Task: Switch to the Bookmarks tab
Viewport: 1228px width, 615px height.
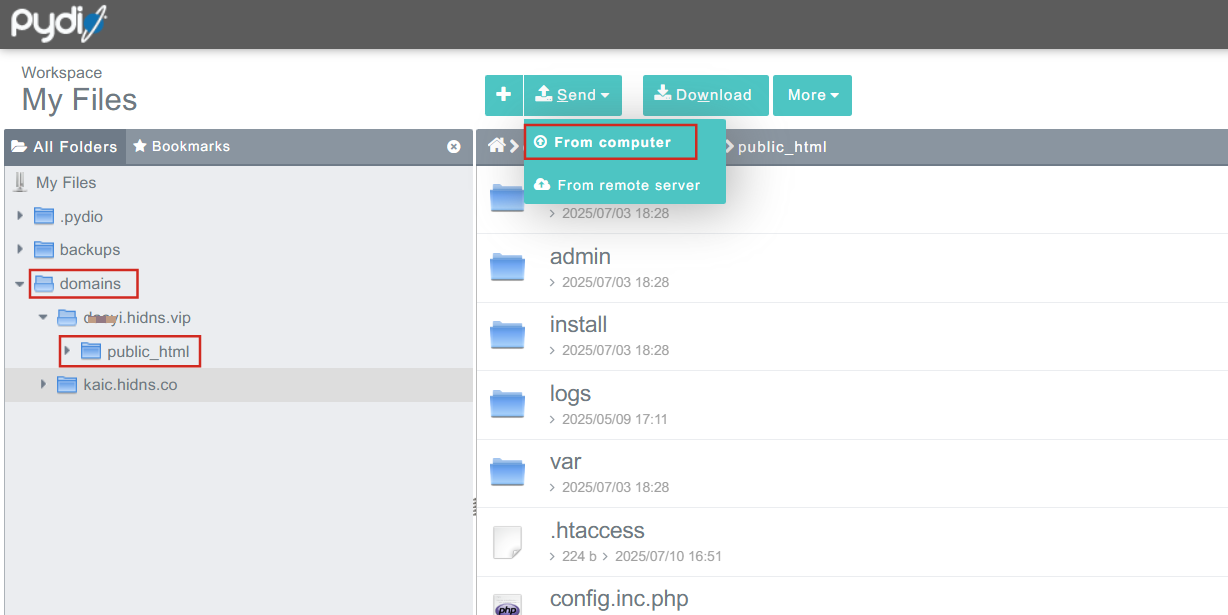Action: point(181,146)
